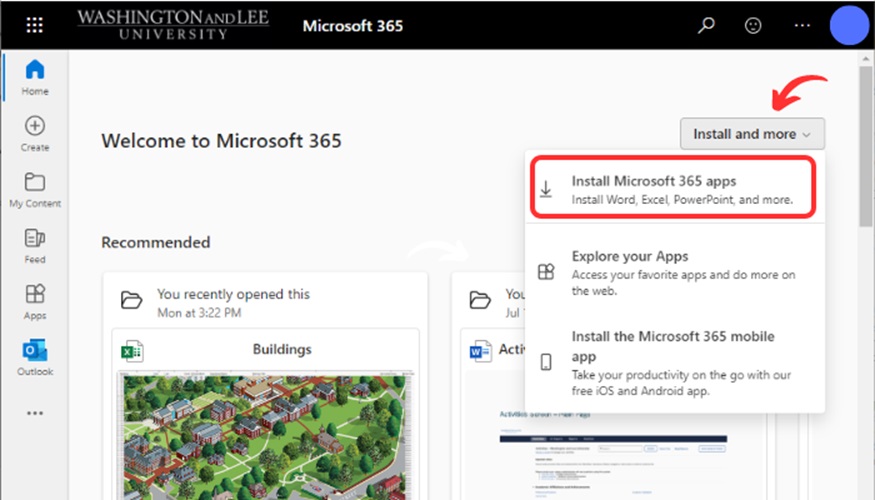Launch Outlook from the sidebar
Image resolution: width=875 pixels, height=500 pixels.
coord(35,358)
